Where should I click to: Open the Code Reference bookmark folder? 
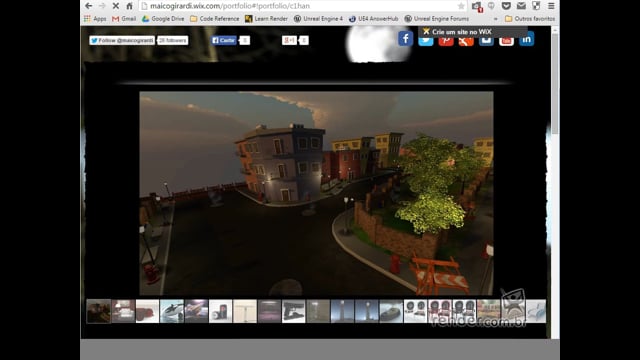pyautogui.click(x=215, y=19)
